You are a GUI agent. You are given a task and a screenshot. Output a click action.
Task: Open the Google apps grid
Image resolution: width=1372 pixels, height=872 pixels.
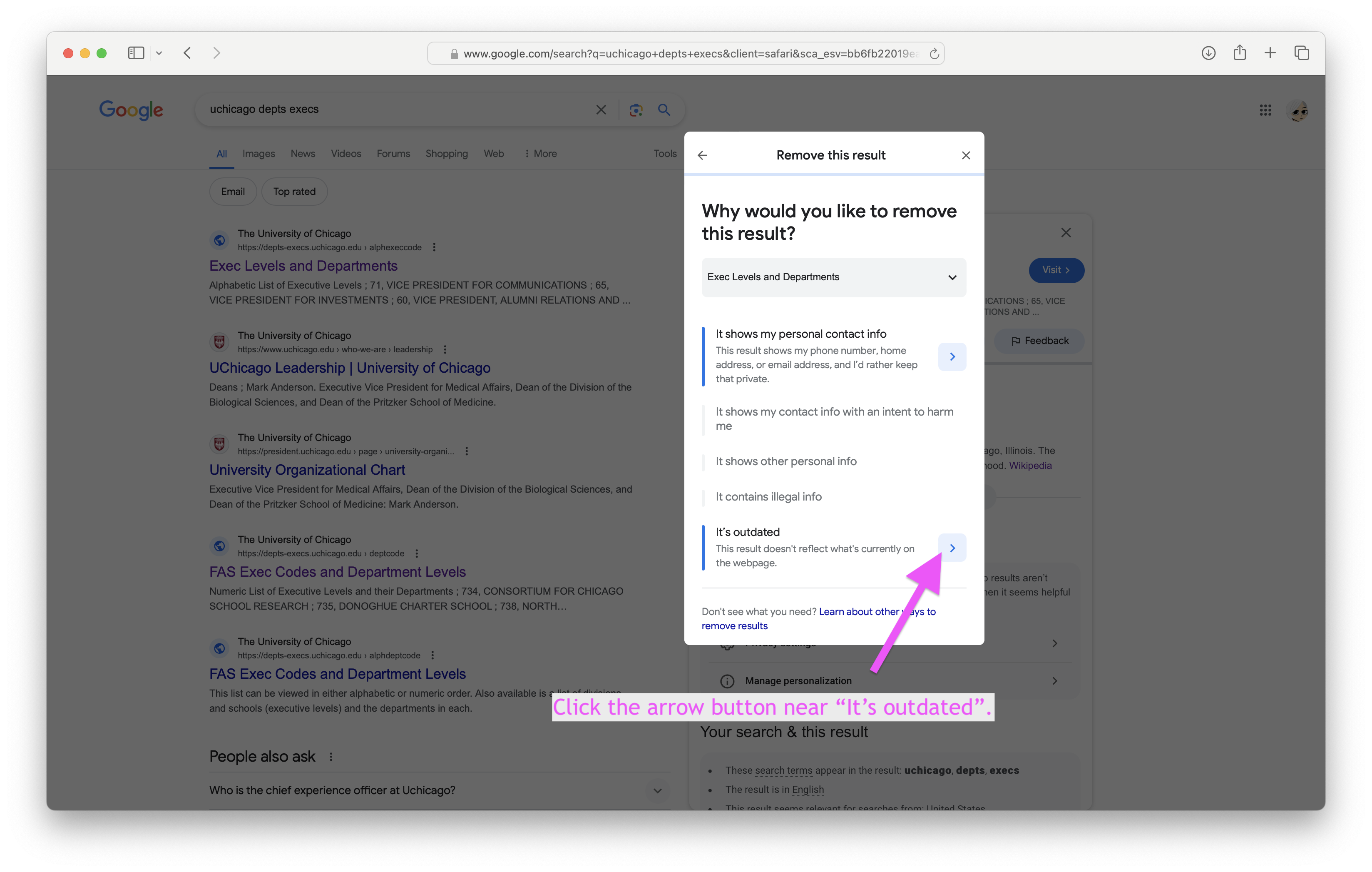coord(1265,110)
